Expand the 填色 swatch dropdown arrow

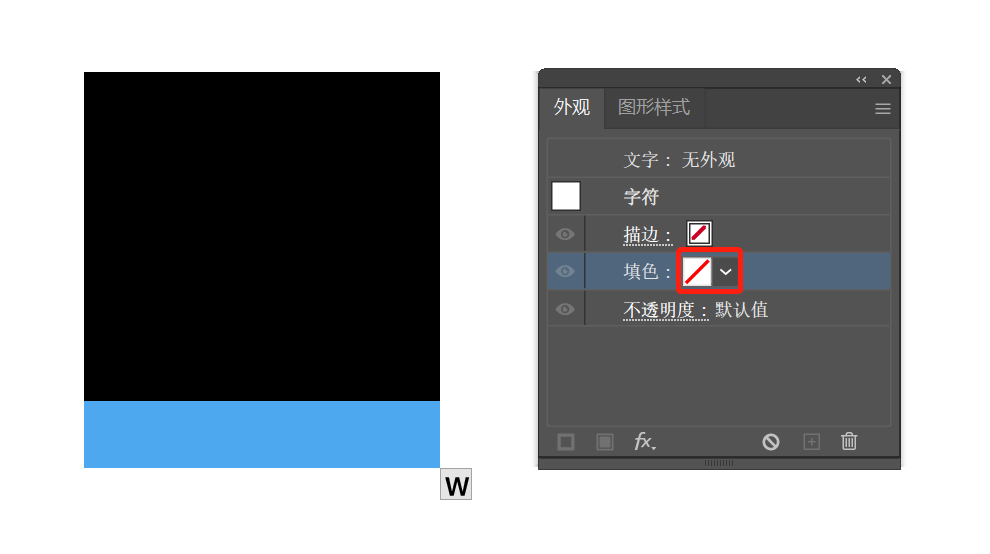726,272
